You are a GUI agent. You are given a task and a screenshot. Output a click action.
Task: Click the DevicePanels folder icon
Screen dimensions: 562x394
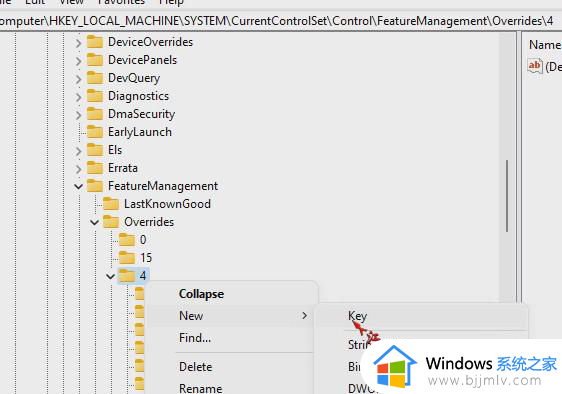(95, 60)
